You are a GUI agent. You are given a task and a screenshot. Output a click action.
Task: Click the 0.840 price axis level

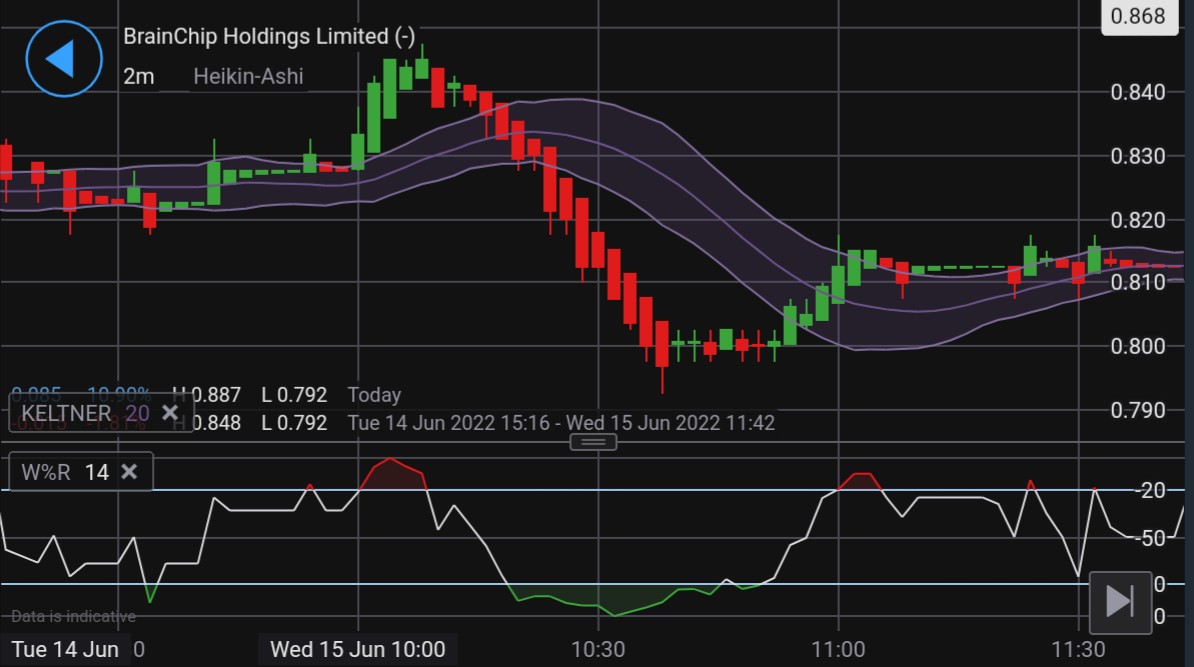pos(1138,93)
